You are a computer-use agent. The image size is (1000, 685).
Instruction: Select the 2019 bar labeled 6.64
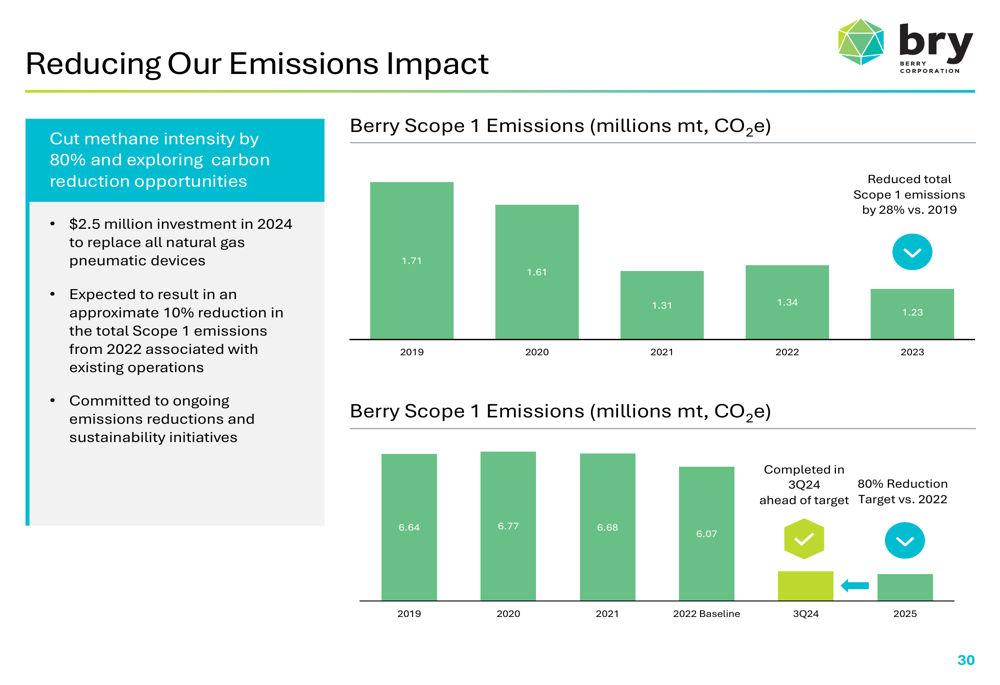pos(409,527)
